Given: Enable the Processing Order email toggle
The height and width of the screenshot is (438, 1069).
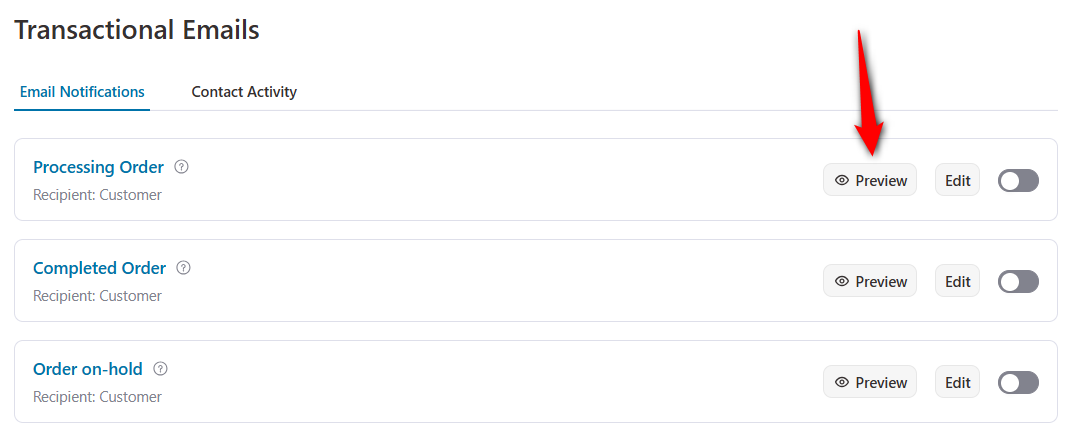Looking at the screenshot, I should [1019, 181].
